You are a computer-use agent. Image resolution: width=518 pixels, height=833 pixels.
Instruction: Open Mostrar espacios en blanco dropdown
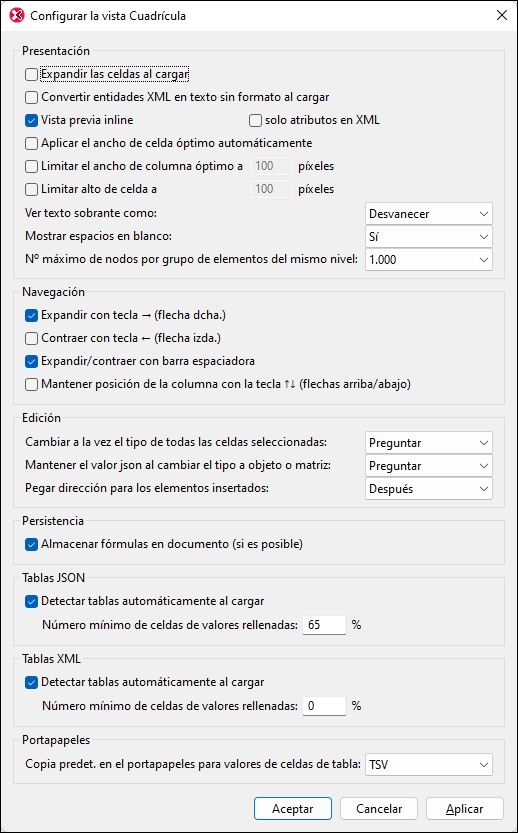click(x=429, y=236)
